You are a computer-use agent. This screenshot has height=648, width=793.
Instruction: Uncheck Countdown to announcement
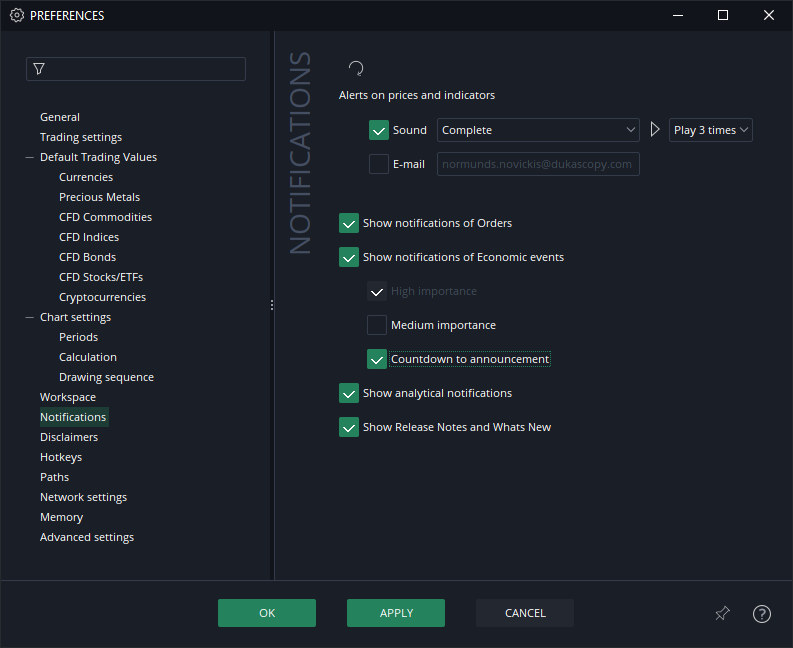(377, 359)
